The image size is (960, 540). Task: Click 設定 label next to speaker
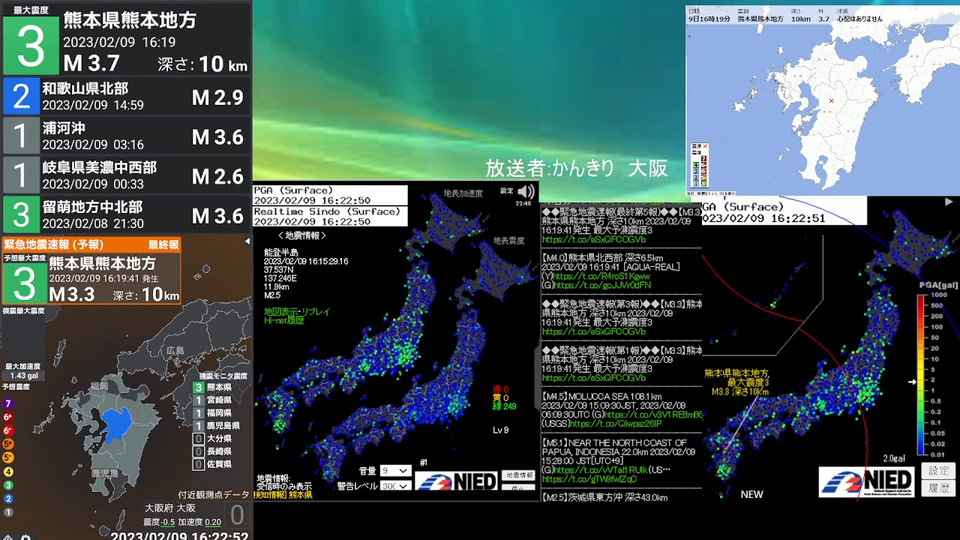pyautogui.click(x=507, y=191)
